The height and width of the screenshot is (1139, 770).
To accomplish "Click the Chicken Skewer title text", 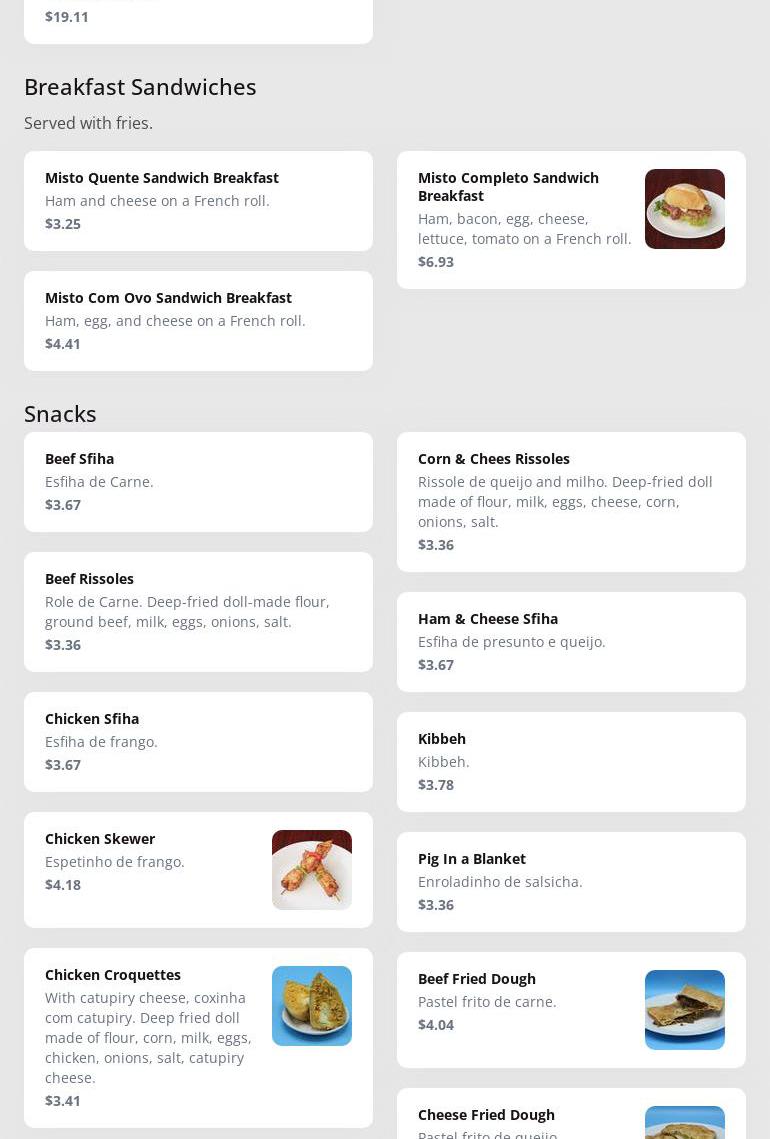I will tap(100, 838).
